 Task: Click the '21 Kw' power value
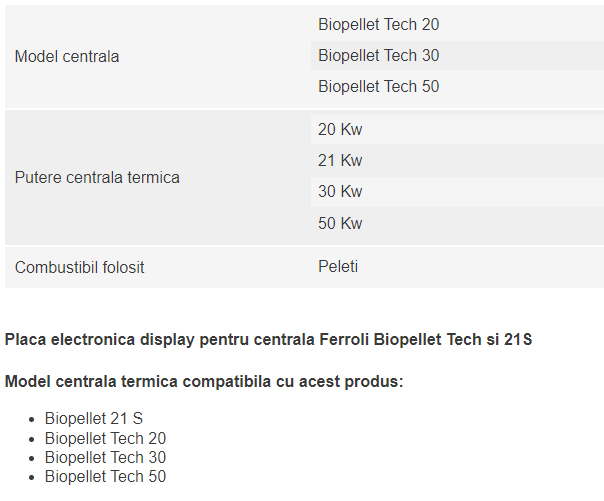click(340, 160)
